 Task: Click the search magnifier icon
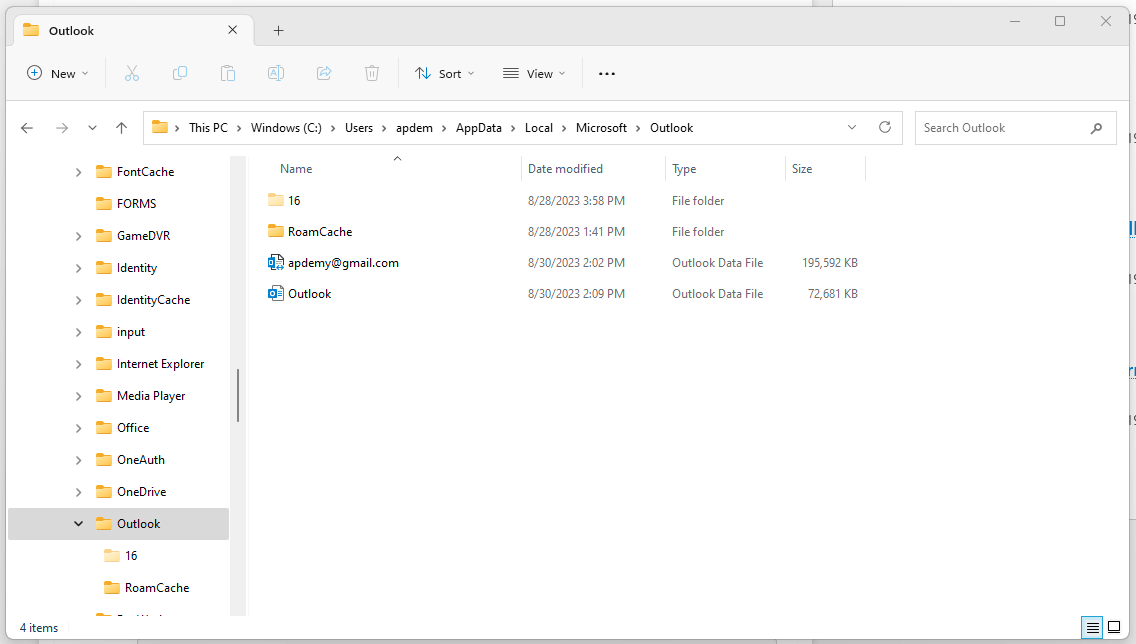(1097, 128)
